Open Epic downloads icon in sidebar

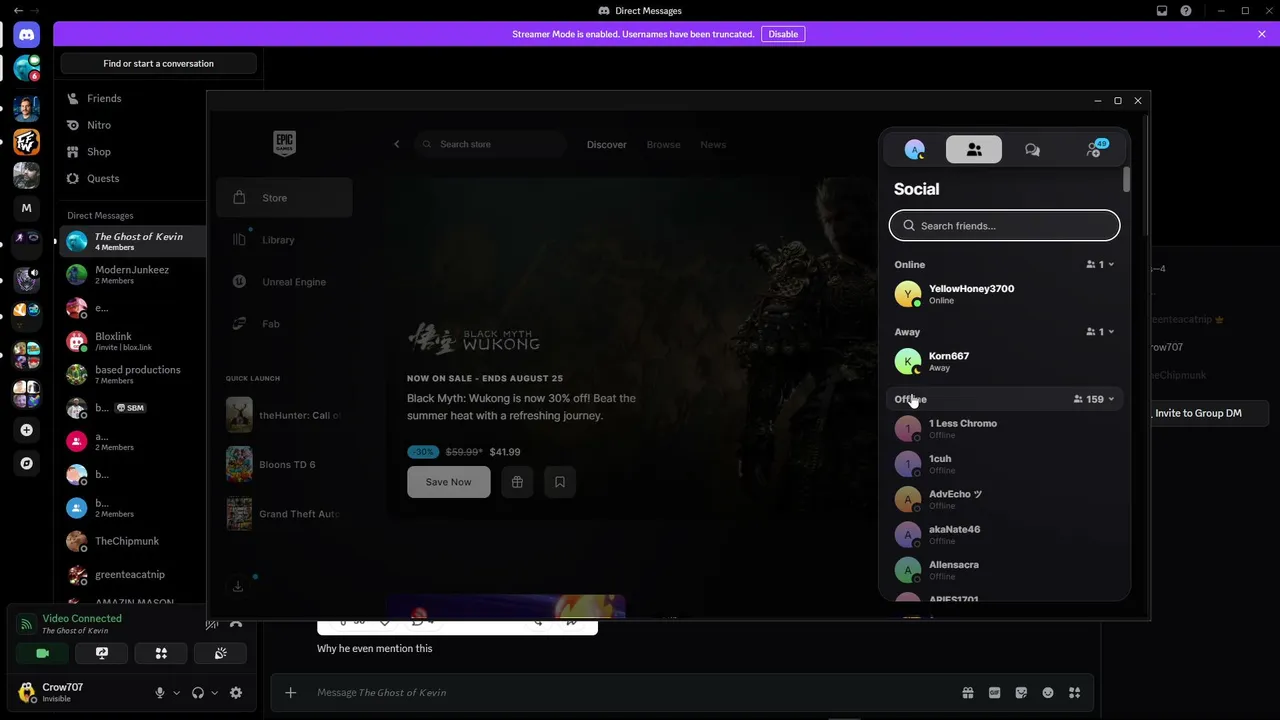pyautogui.click(x=238, y=587)
